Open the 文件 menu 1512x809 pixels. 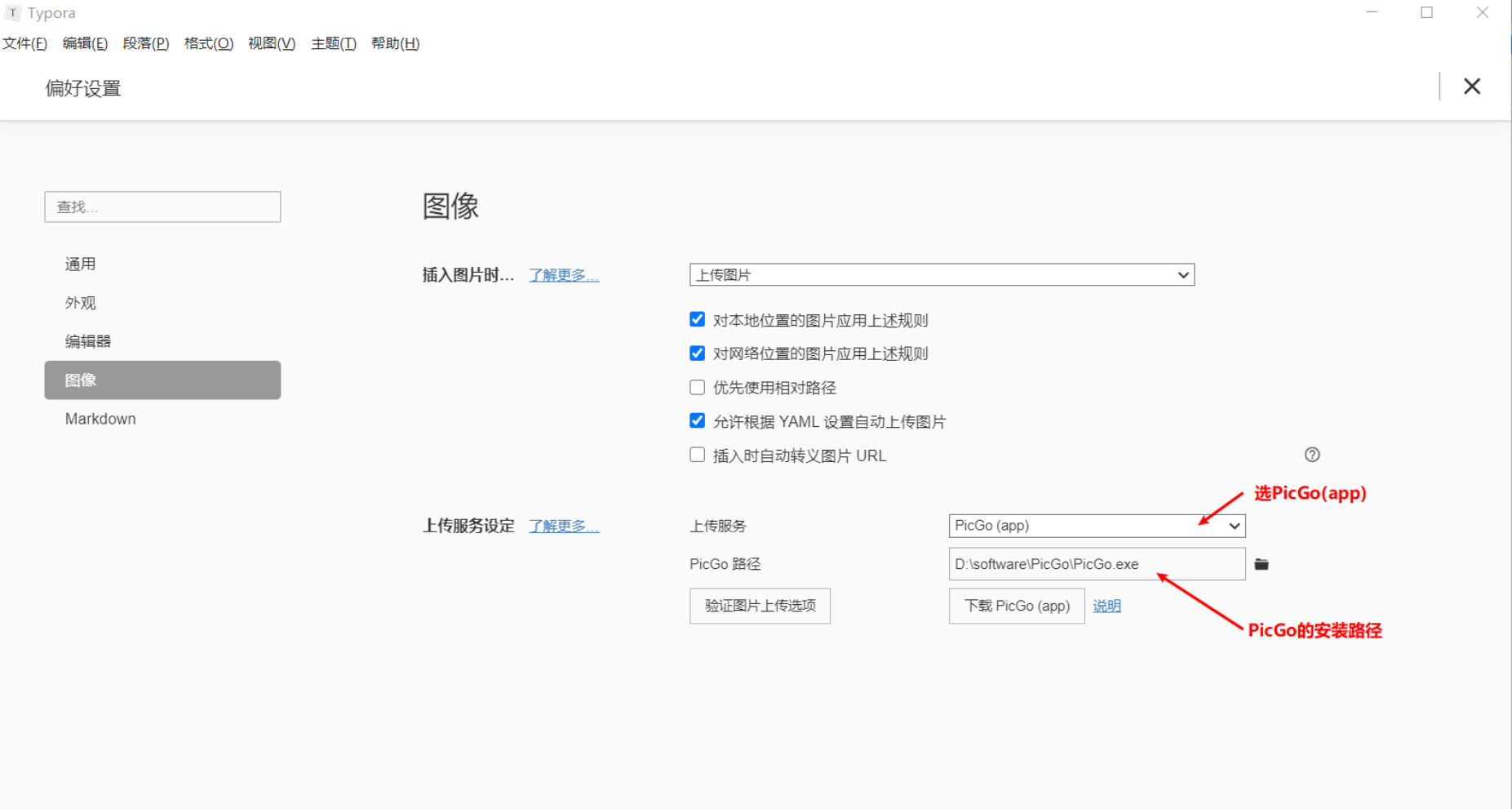click(24, 43)
